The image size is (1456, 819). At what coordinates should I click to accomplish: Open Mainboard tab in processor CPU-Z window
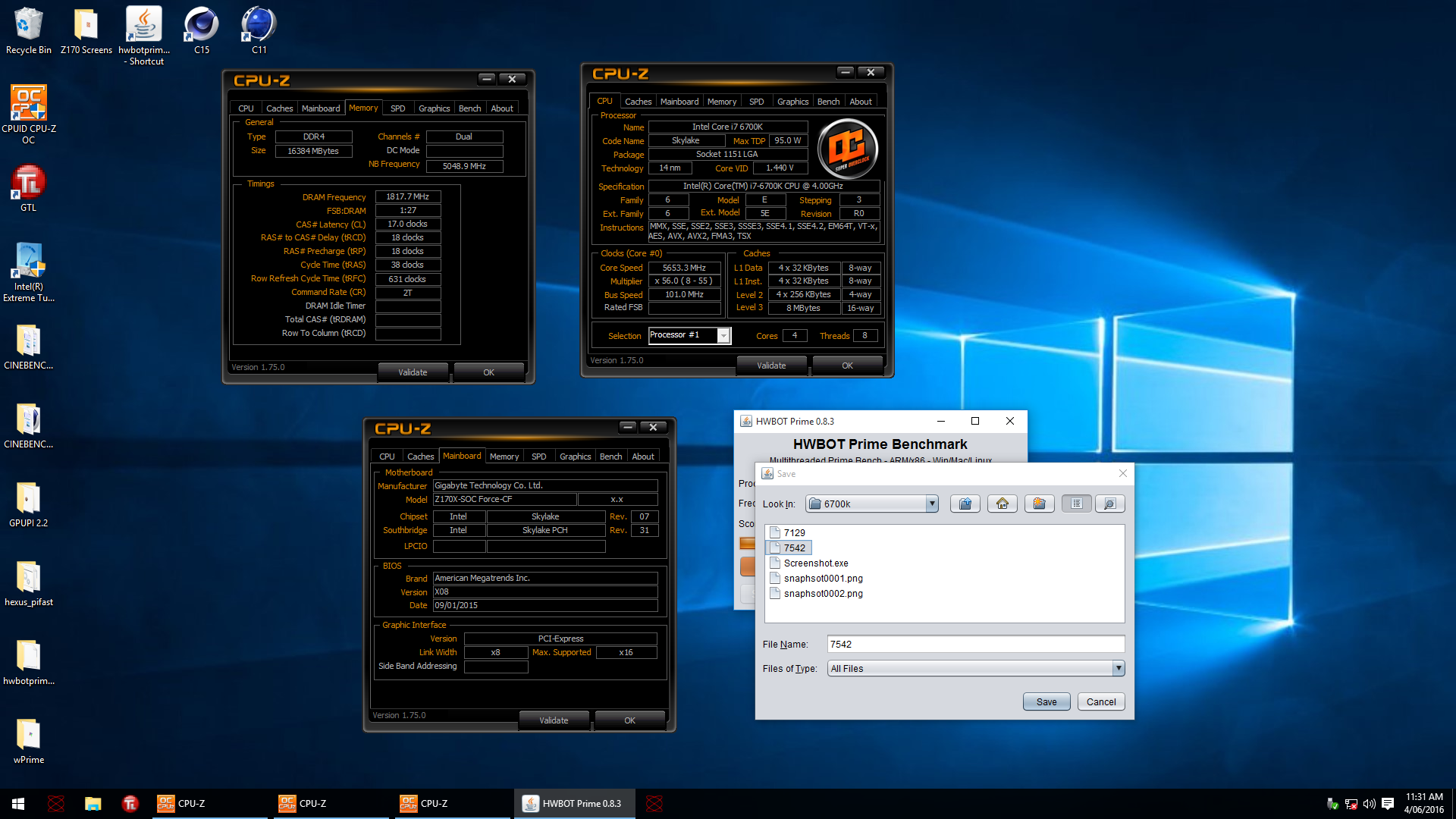(x=679, y=102)
